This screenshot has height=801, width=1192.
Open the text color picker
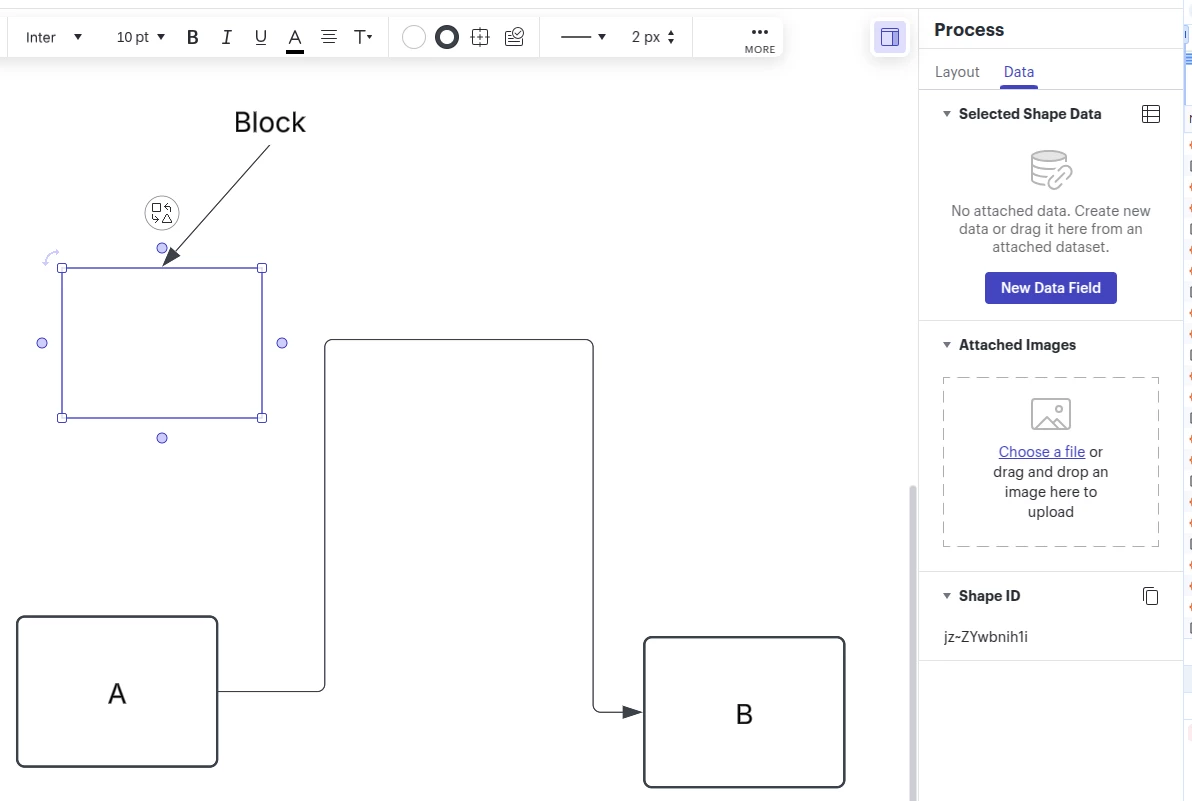tap(295, 38)
